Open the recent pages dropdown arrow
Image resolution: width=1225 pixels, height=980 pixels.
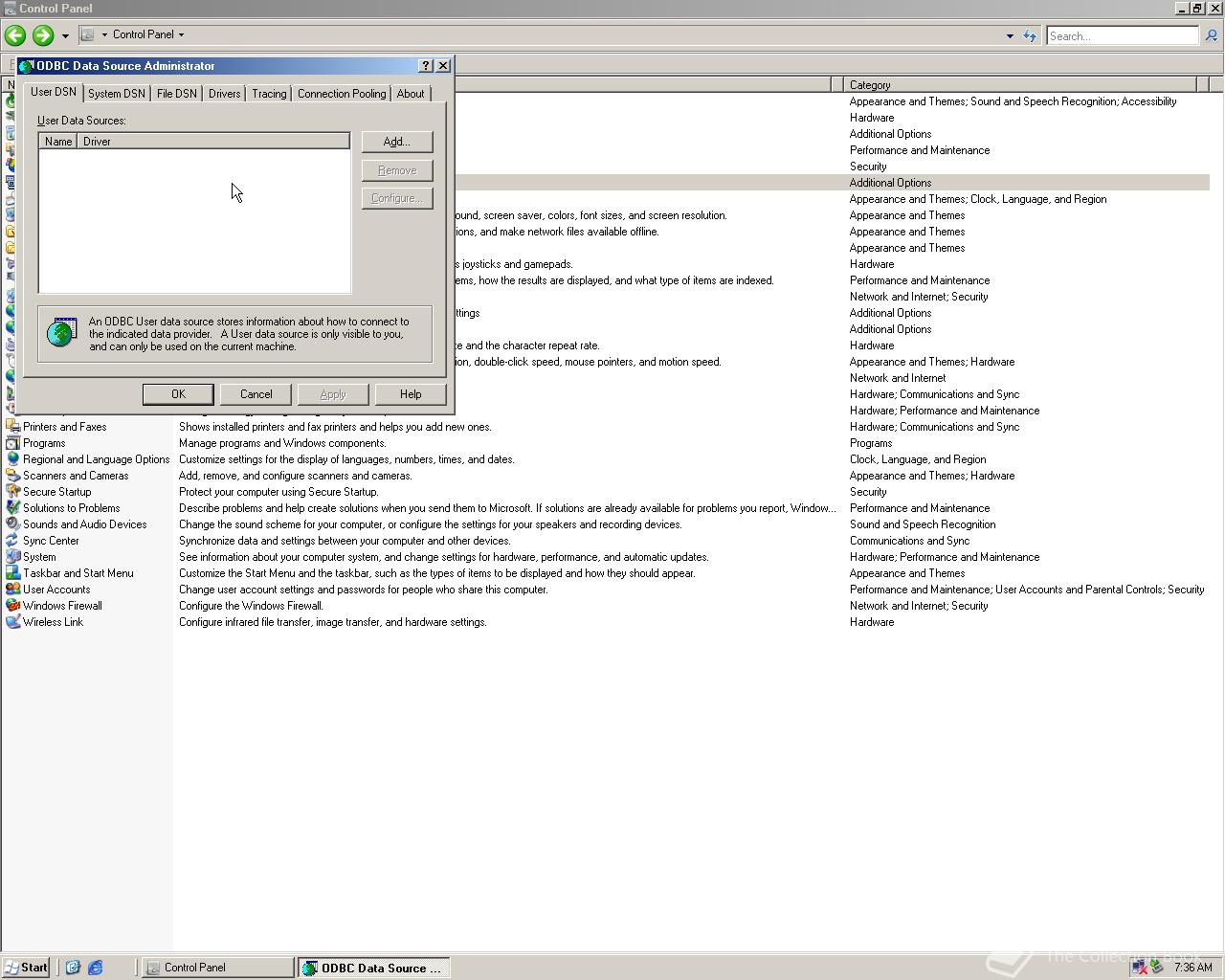tap(65, 36)
